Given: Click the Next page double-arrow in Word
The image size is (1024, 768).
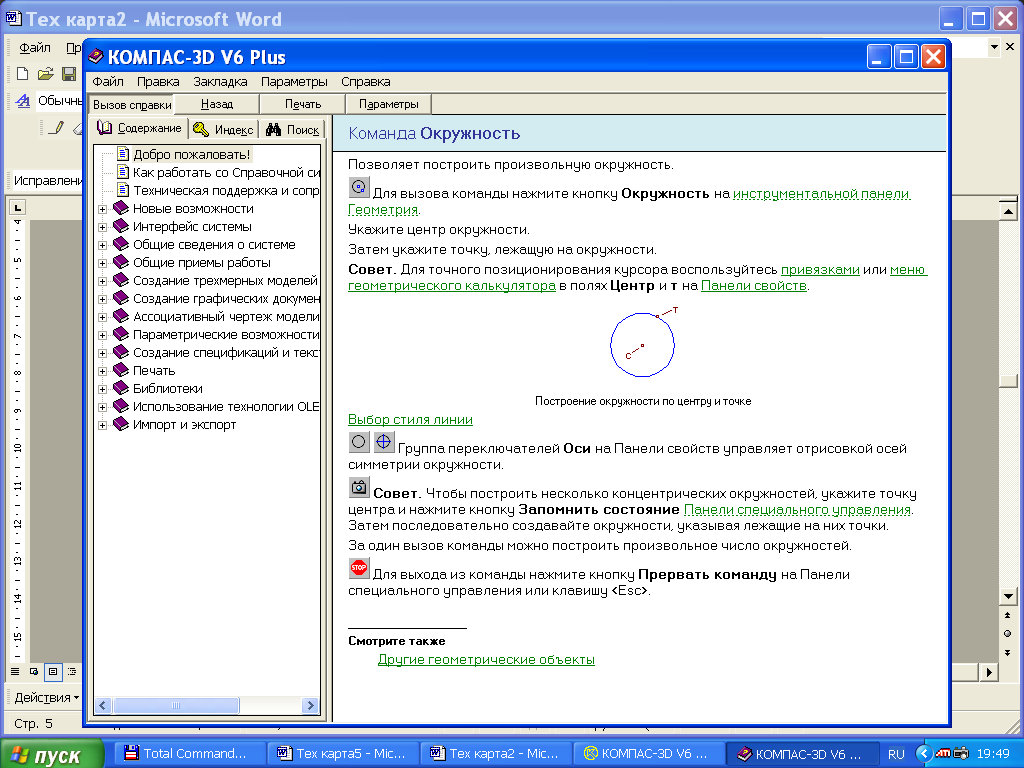Looking at the screenshot, I should coord(1008,652).
